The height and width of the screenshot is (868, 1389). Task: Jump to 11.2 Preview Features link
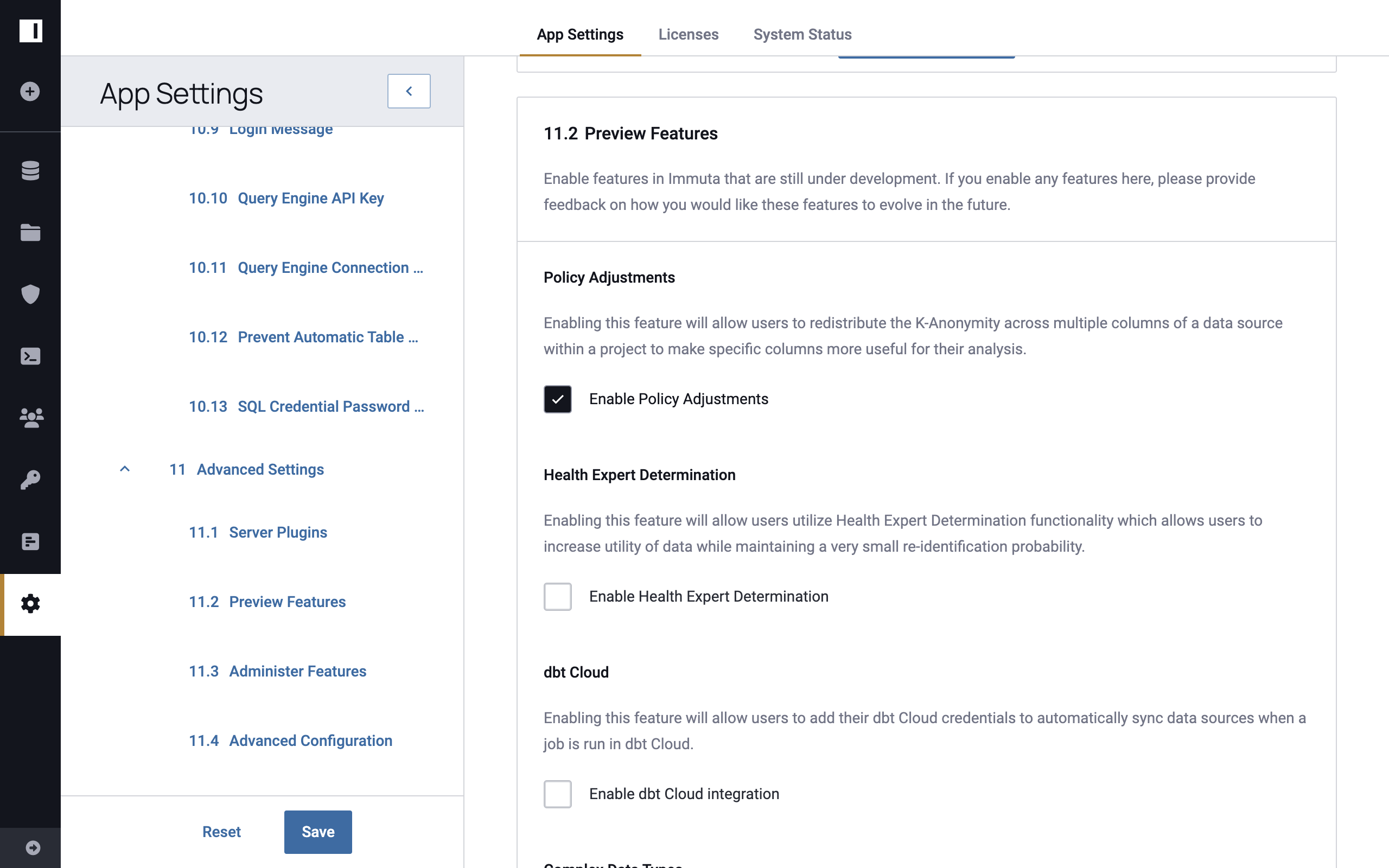(267, 602)
